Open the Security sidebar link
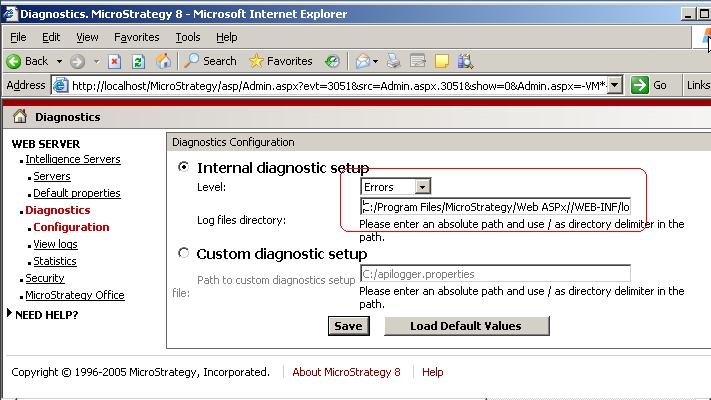The width and height of the screenshot is (711, 400). pyautogui.click(x=45, y=278)
